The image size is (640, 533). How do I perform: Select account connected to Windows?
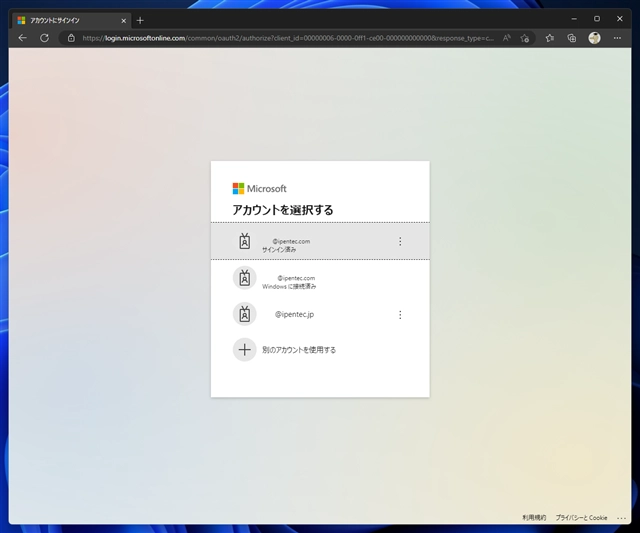(x=320, y=278)
